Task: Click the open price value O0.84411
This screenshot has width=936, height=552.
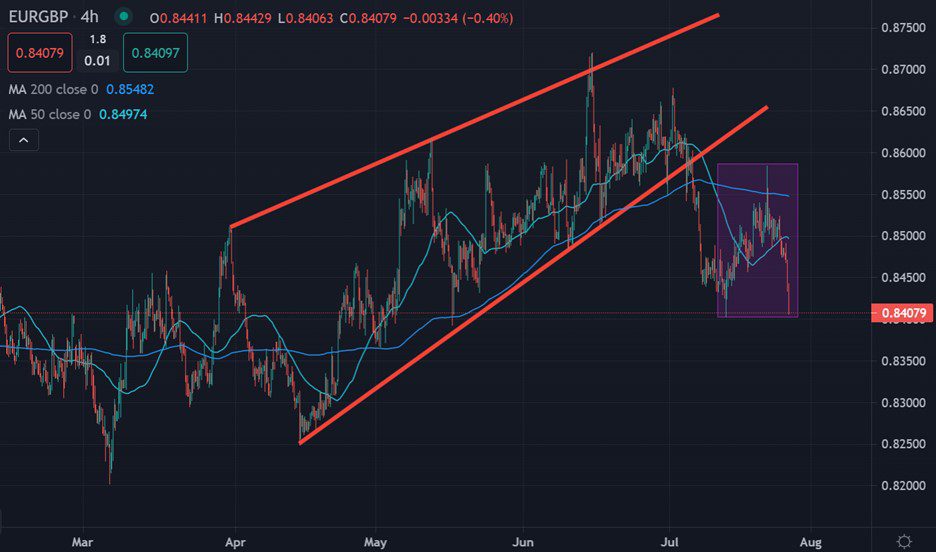Action: point(178,18)
